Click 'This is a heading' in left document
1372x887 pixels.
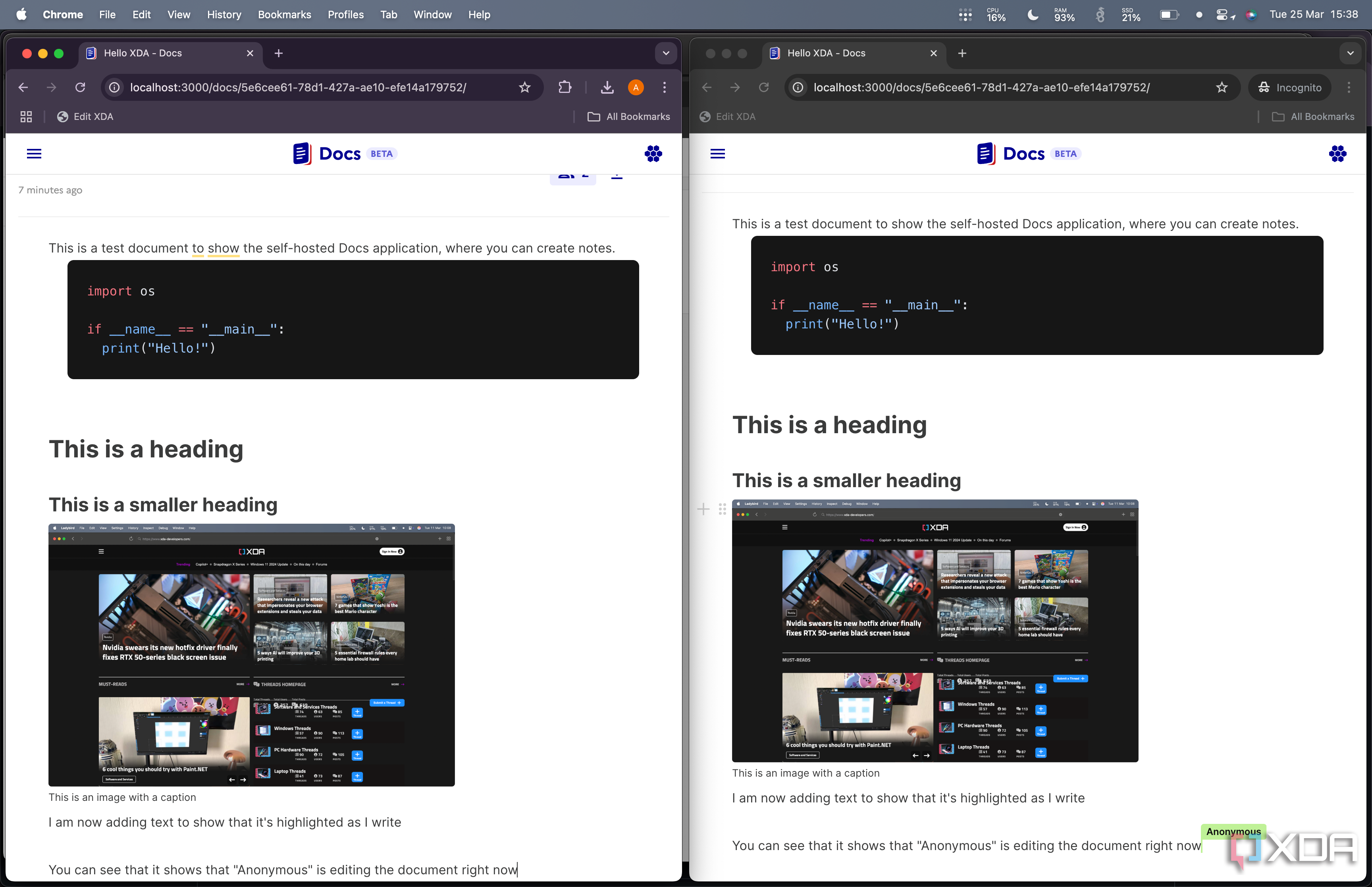pos(146,449)
